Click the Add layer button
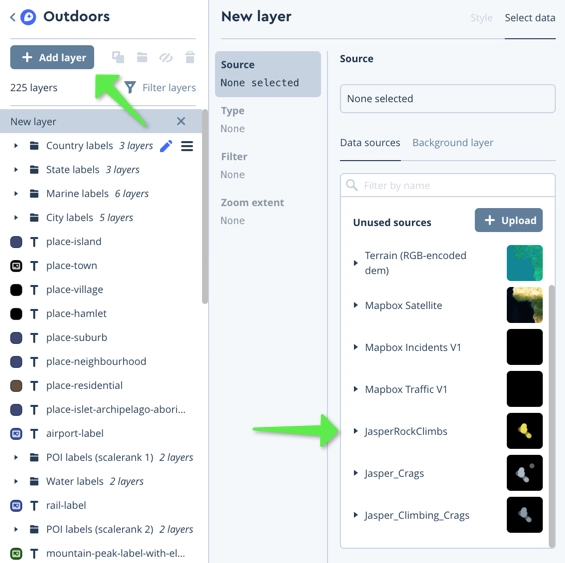The width and height of the screenshot is (565, 563). tap(52, 57)
